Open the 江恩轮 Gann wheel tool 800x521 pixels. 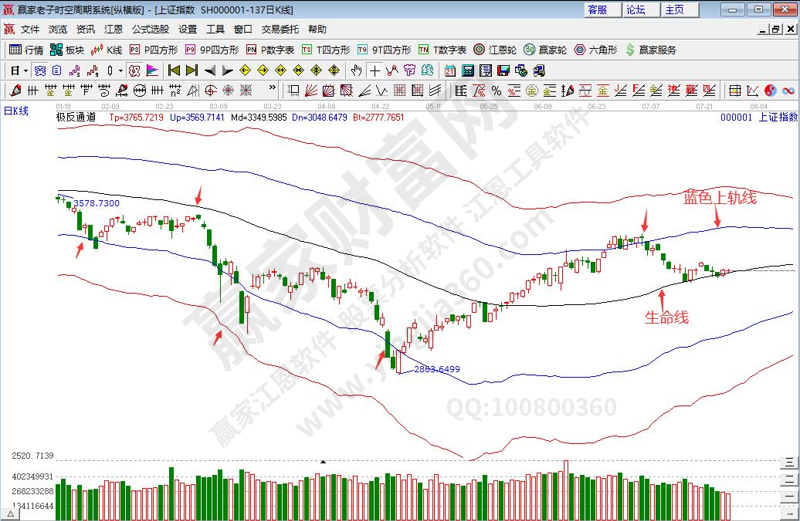pos(494,49)
